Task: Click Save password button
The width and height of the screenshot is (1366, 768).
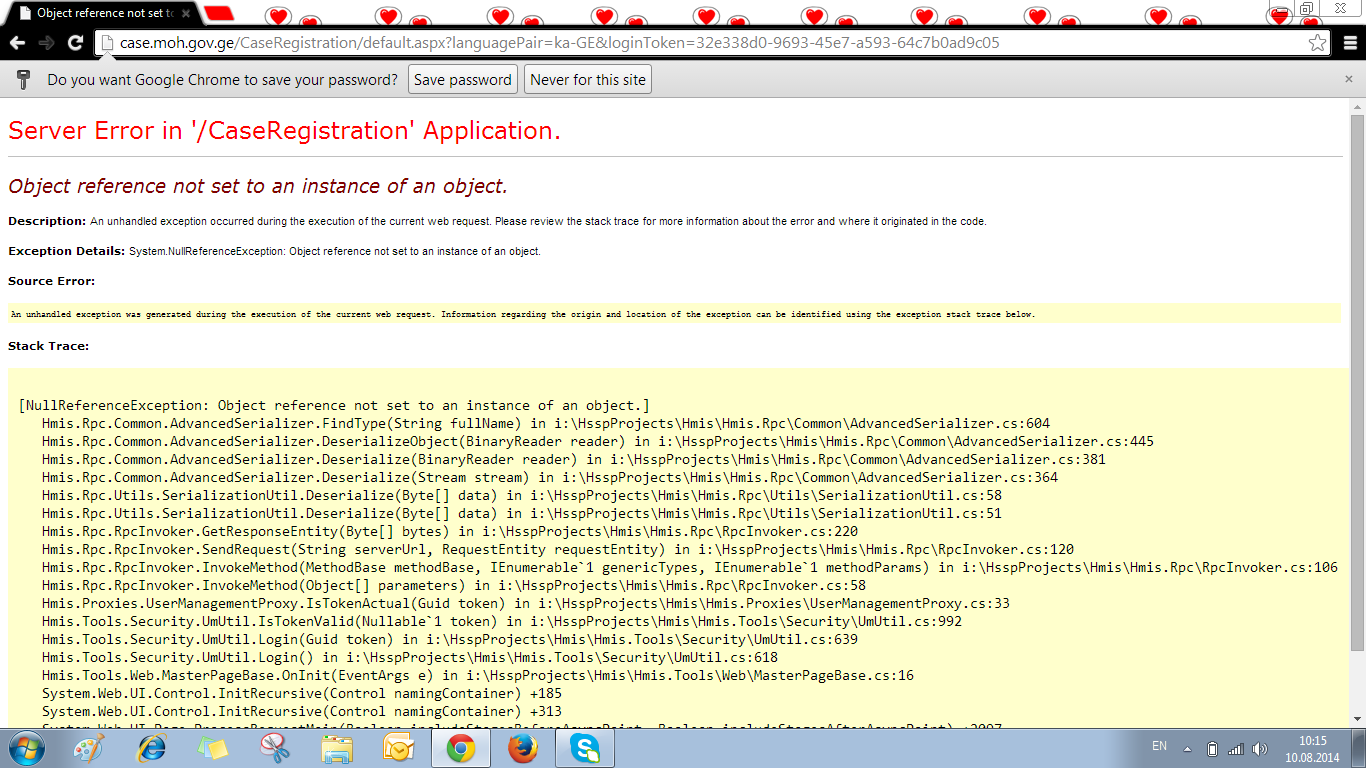Action: tap(462, 80)
